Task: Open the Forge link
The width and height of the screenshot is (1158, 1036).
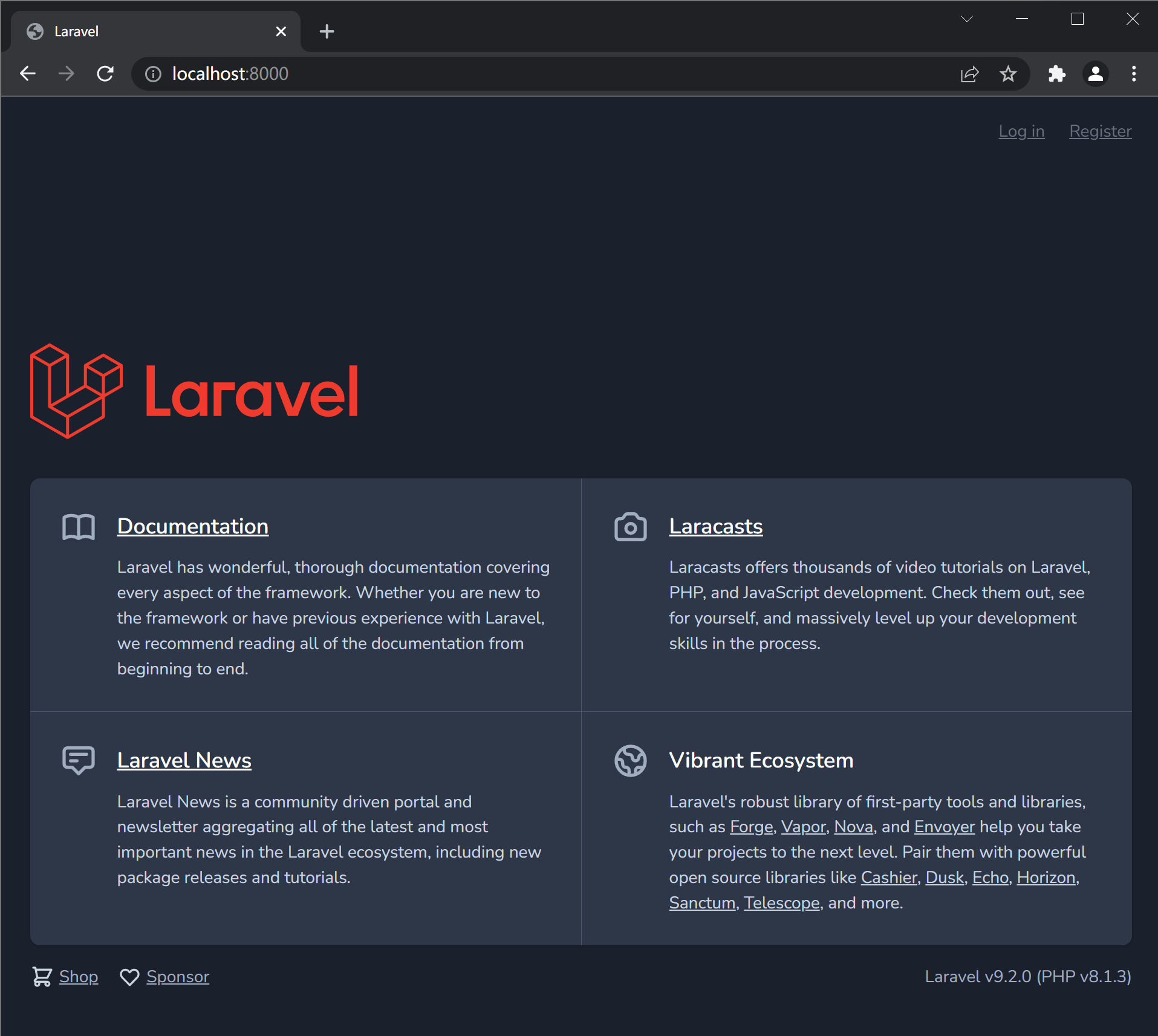Action: [752, 827]
